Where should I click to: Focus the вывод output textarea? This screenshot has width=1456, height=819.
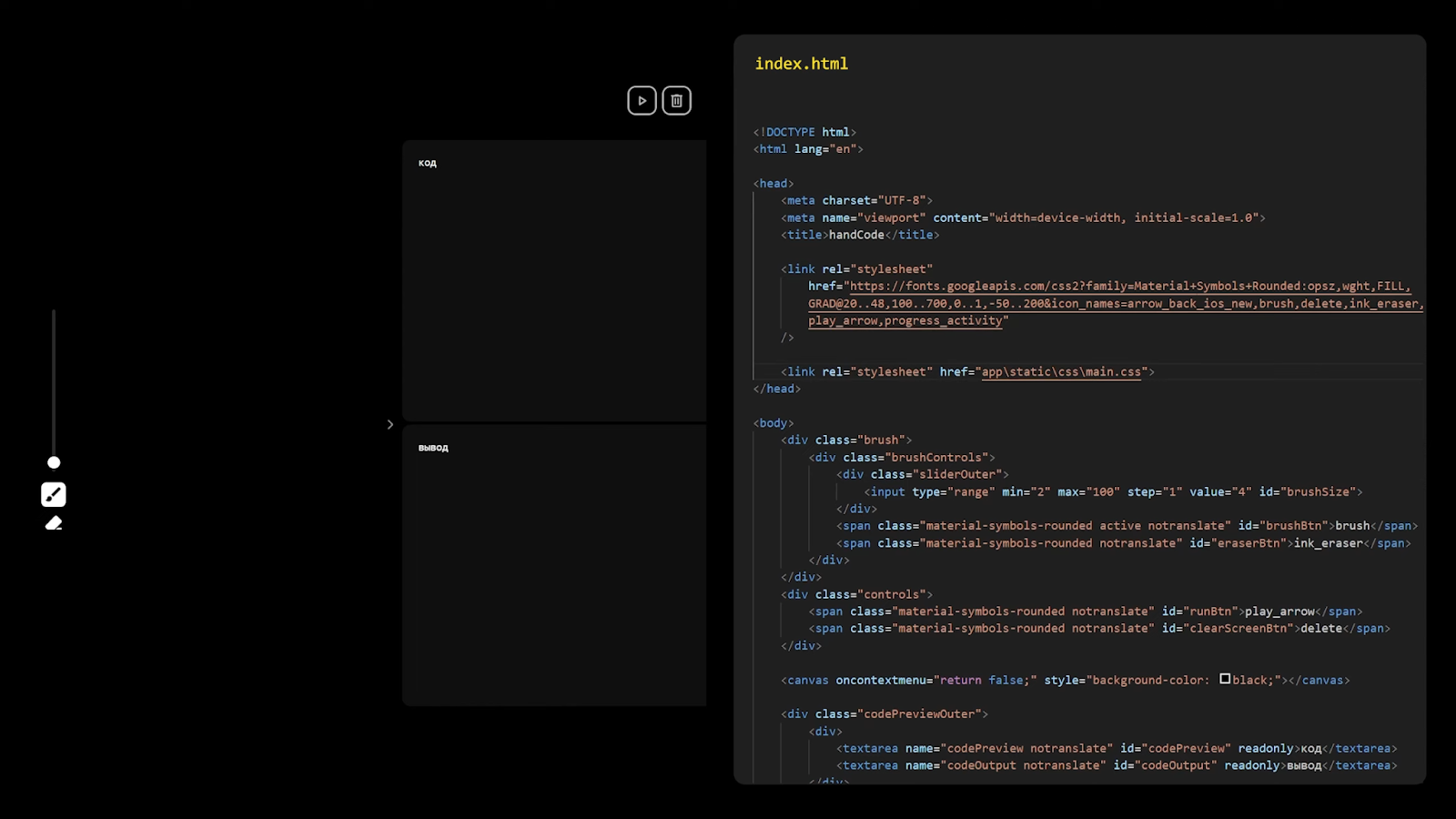pos(554,565)
